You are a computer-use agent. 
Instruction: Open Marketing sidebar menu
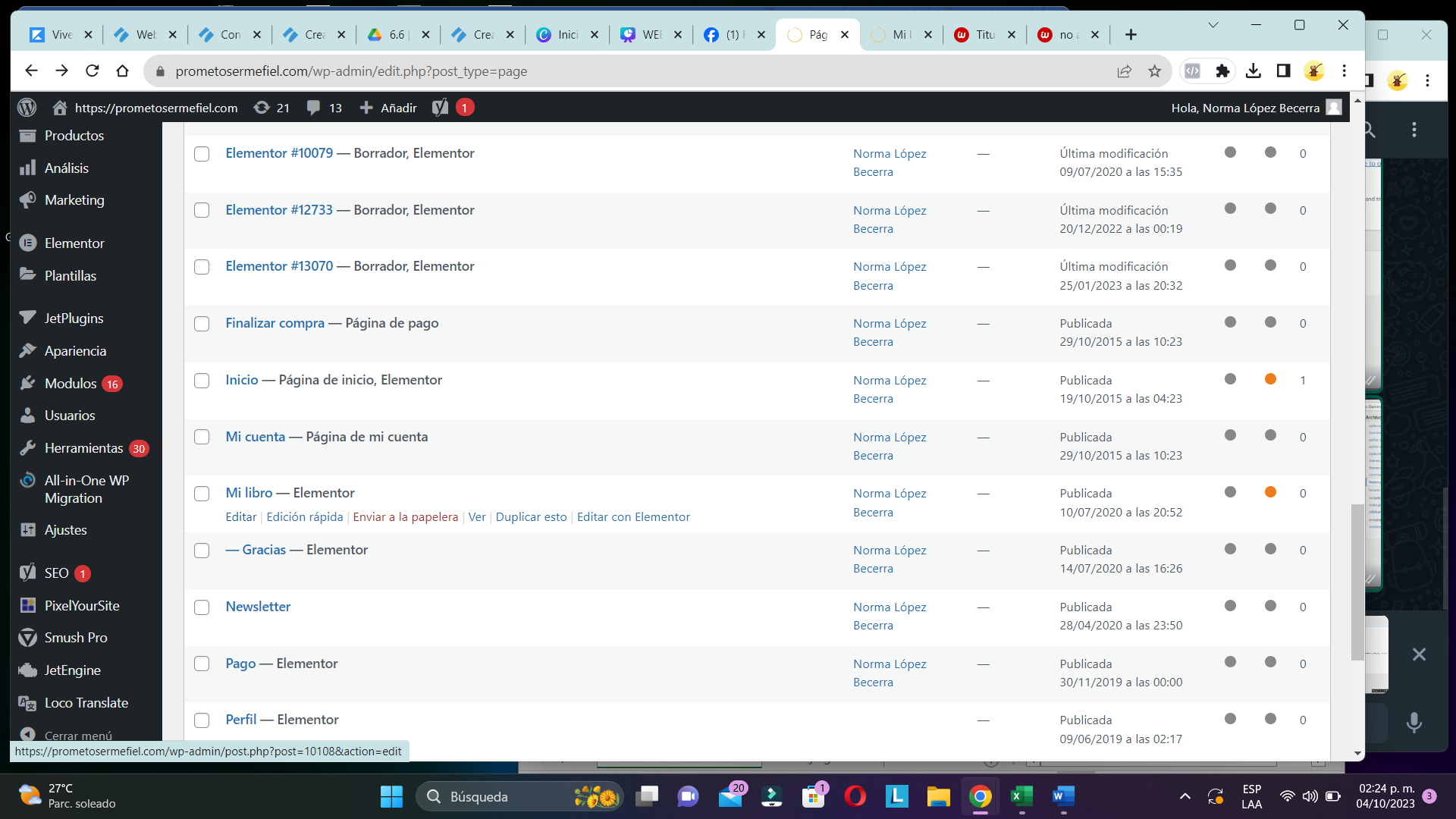click(74, 200)
